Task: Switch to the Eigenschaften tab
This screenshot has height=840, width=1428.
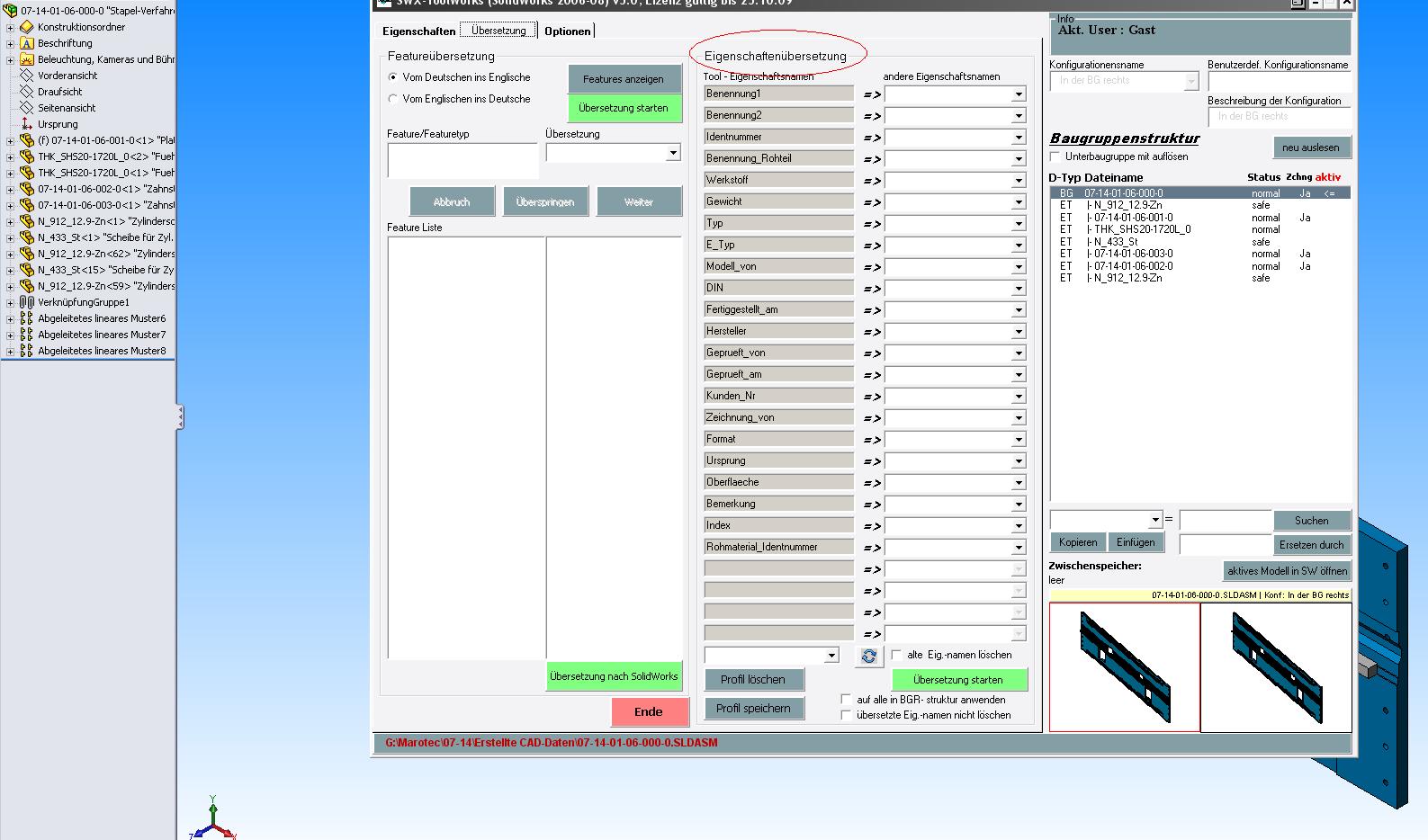Action: point(418,31)
